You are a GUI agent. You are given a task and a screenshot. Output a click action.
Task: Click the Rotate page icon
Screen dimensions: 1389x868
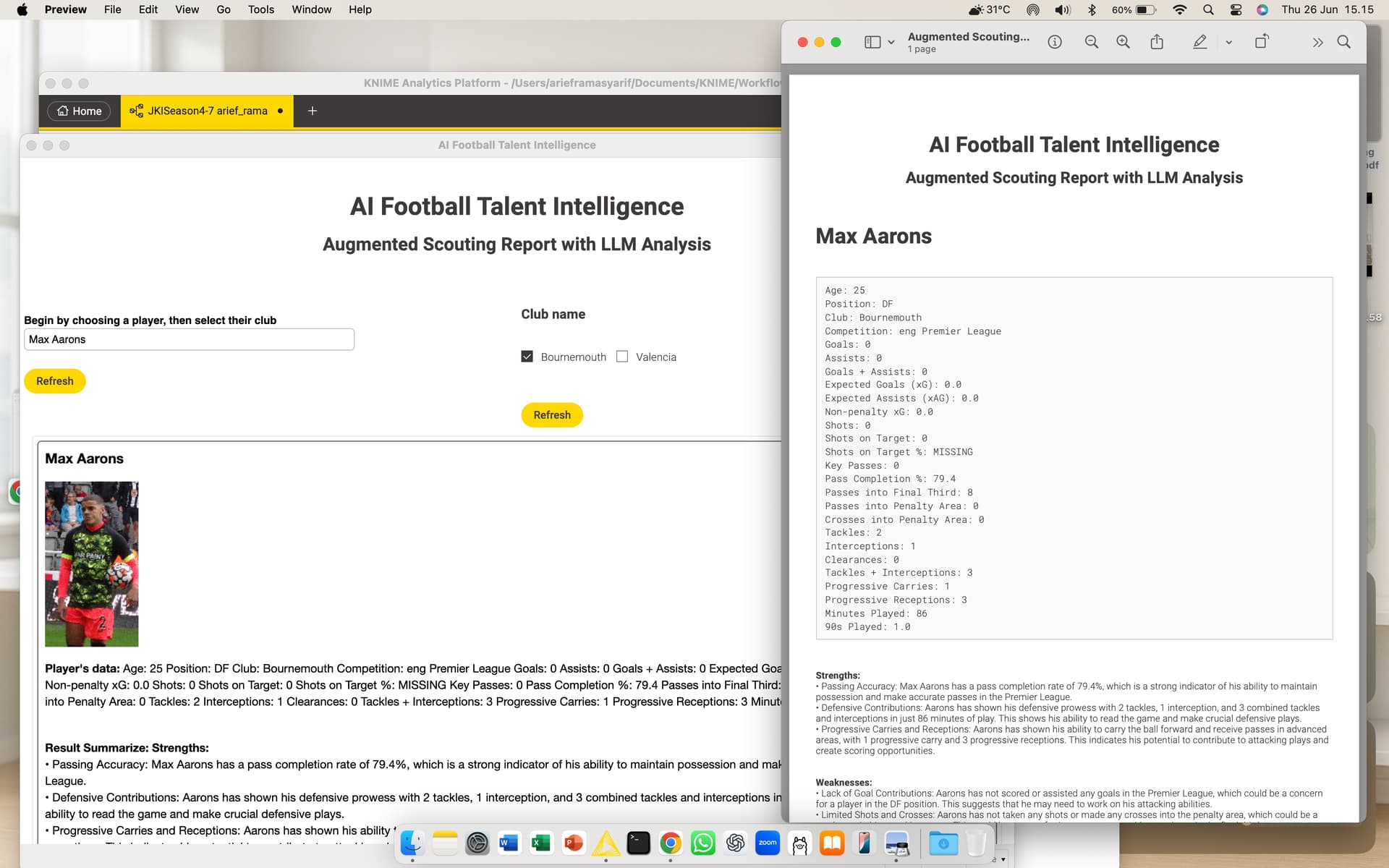[x=1262, y=42]
